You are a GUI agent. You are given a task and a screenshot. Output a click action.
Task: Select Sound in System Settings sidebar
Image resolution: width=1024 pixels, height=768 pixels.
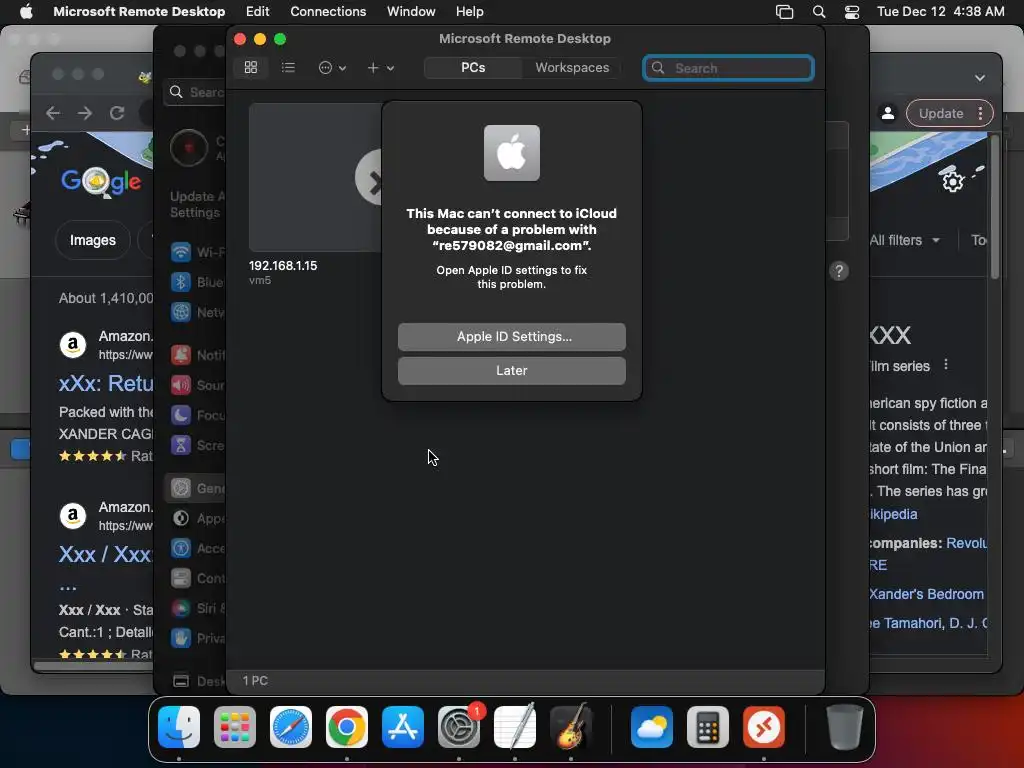[197, 385]
